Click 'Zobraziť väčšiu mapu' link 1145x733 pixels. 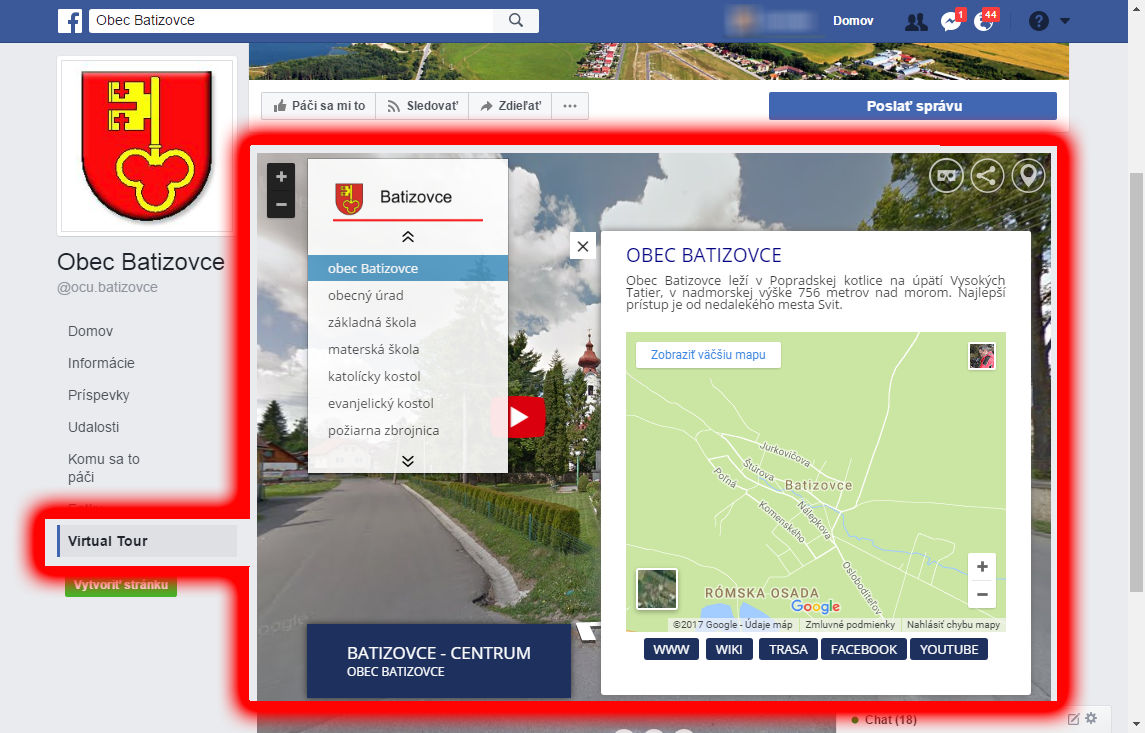coord(708,355)
